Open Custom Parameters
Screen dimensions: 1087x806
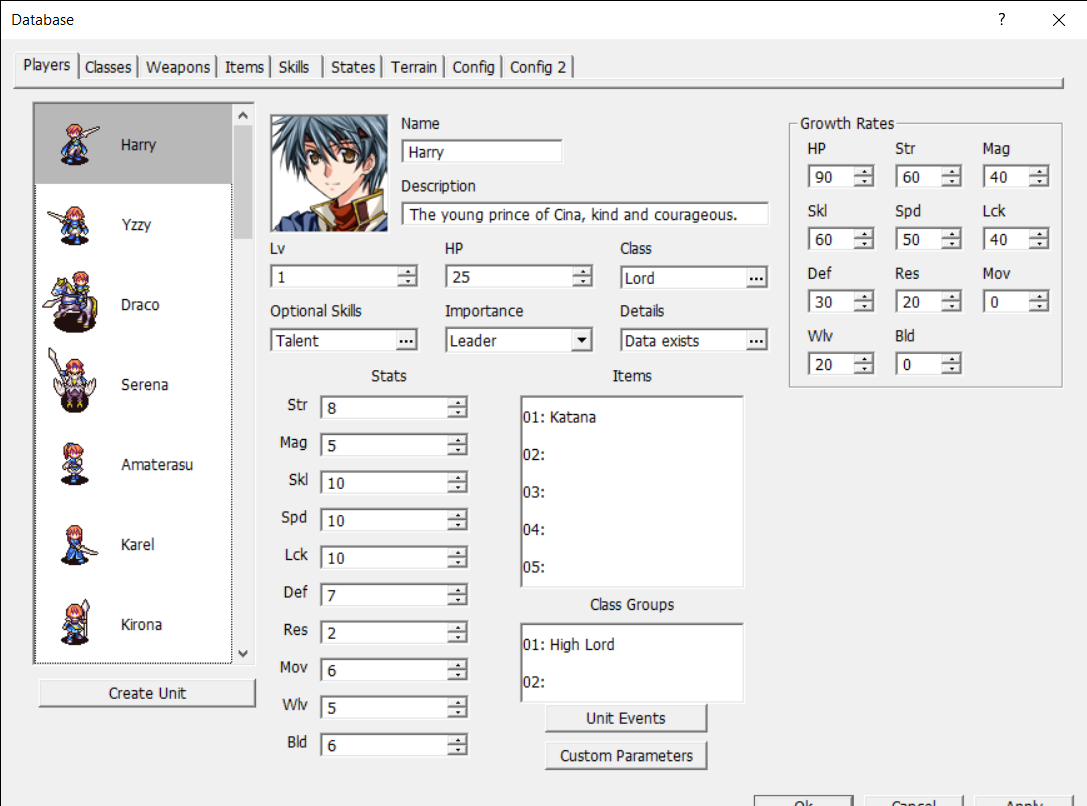click(626, 756)
